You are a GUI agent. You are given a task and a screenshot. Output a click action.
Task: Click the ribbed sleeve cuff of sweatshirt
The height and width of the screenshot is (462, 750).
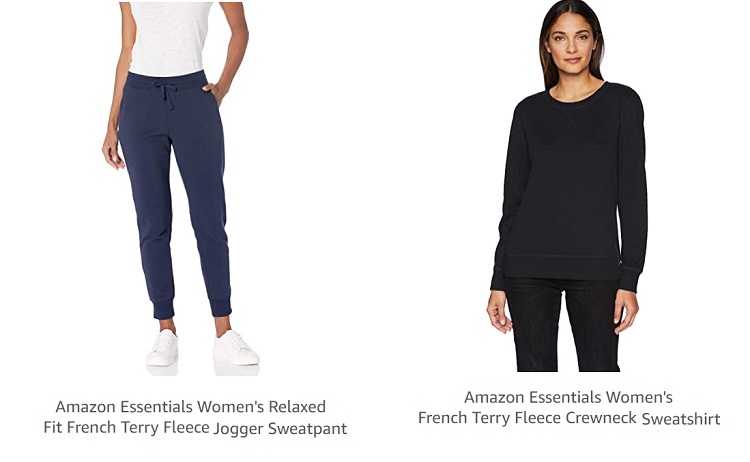[630, 279]
